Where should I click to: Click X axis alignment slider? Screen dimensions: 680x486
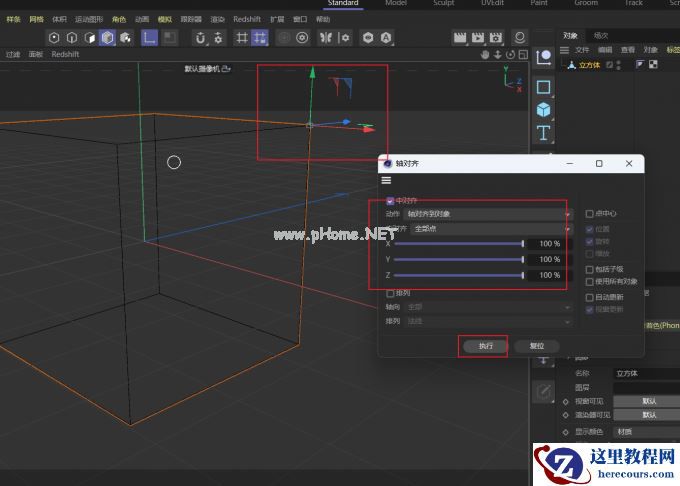pos(459,244)
